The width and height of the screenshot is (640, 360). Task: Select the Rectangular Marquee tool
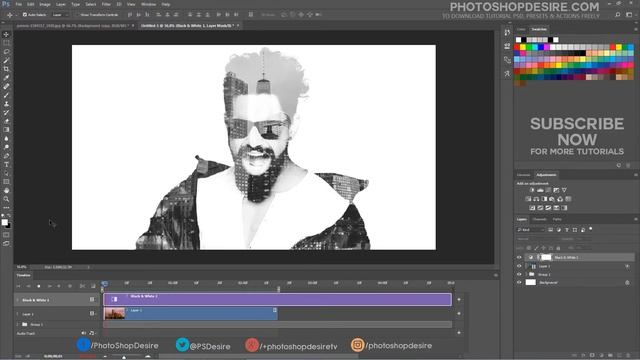pyautogui.click(x=6, y=43)
